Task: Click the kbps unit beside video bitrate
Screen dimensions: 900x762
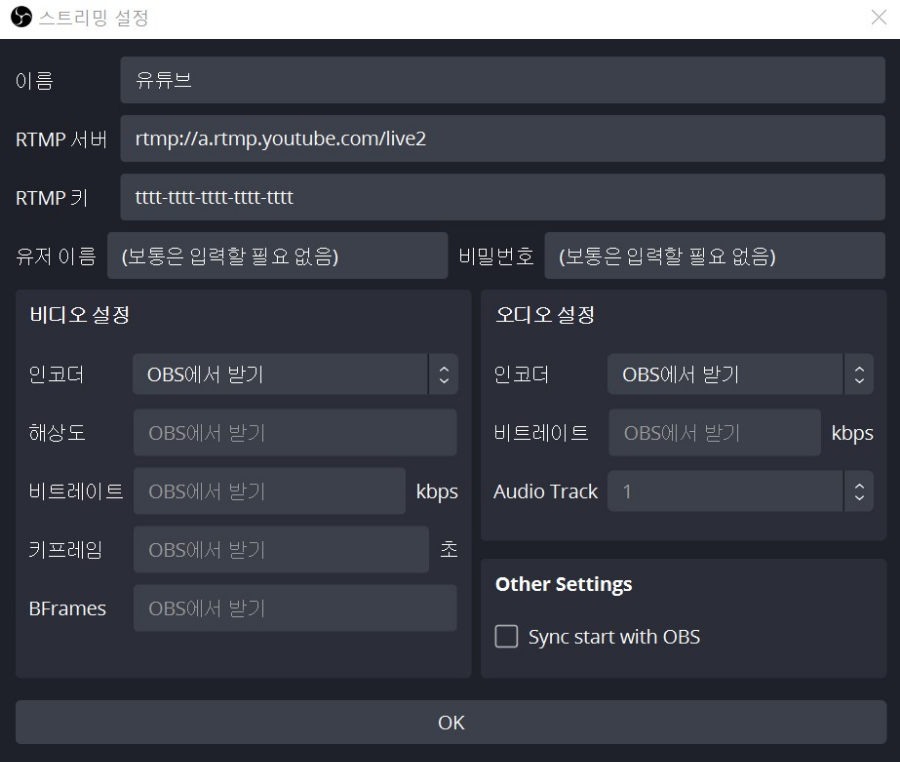Action: click(x=437, y=492)
